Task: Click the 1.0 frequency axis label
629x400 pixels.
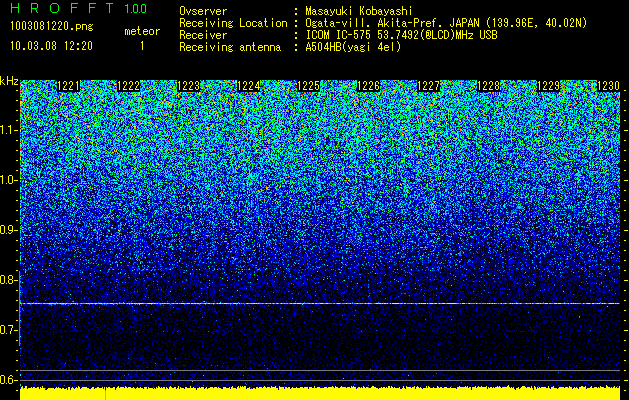Action: [x=8, y=180]
